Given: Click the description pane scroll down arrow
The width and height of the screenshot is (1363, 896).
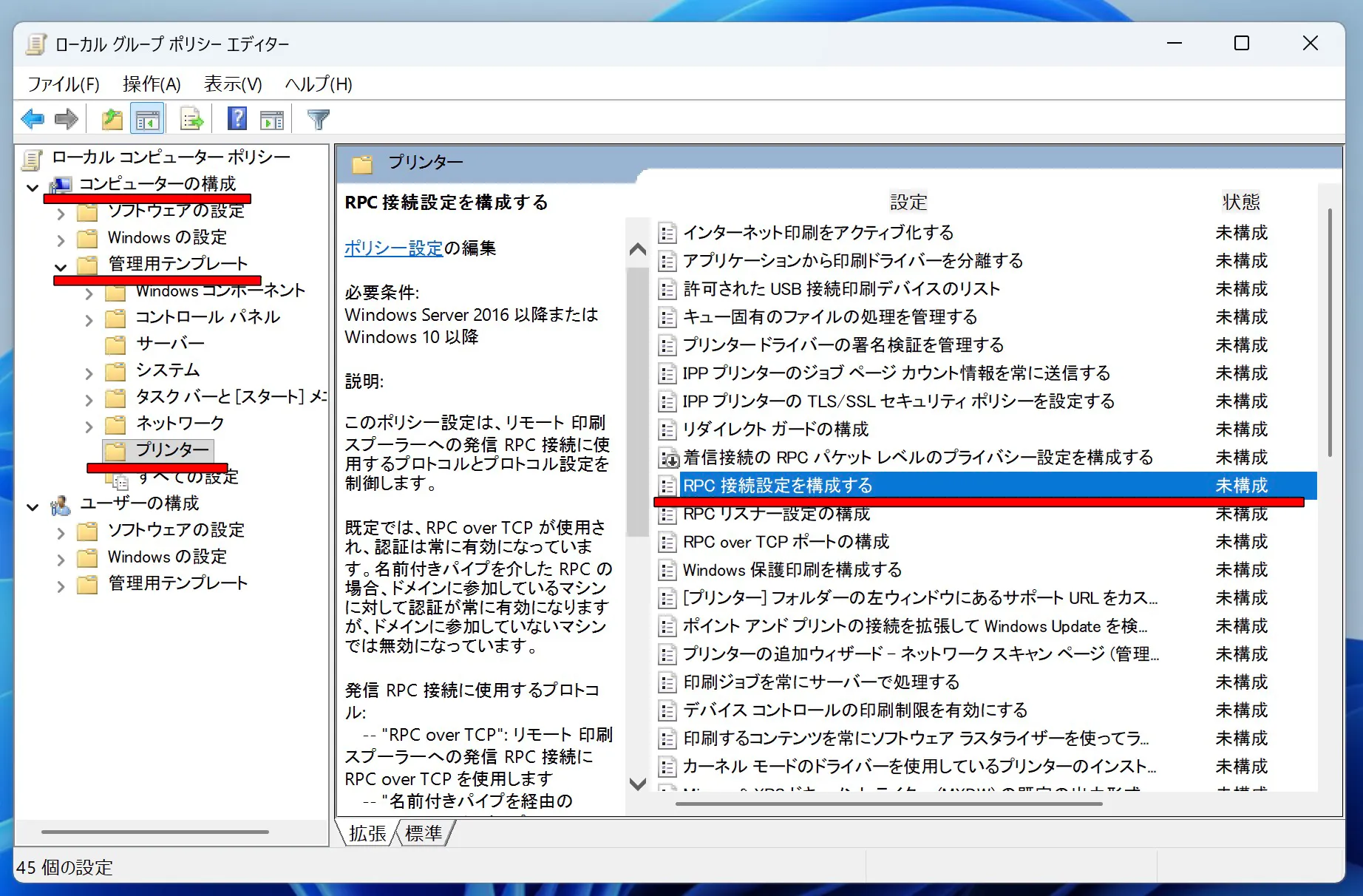Looking at the screenshot, I should click(637, 784).
